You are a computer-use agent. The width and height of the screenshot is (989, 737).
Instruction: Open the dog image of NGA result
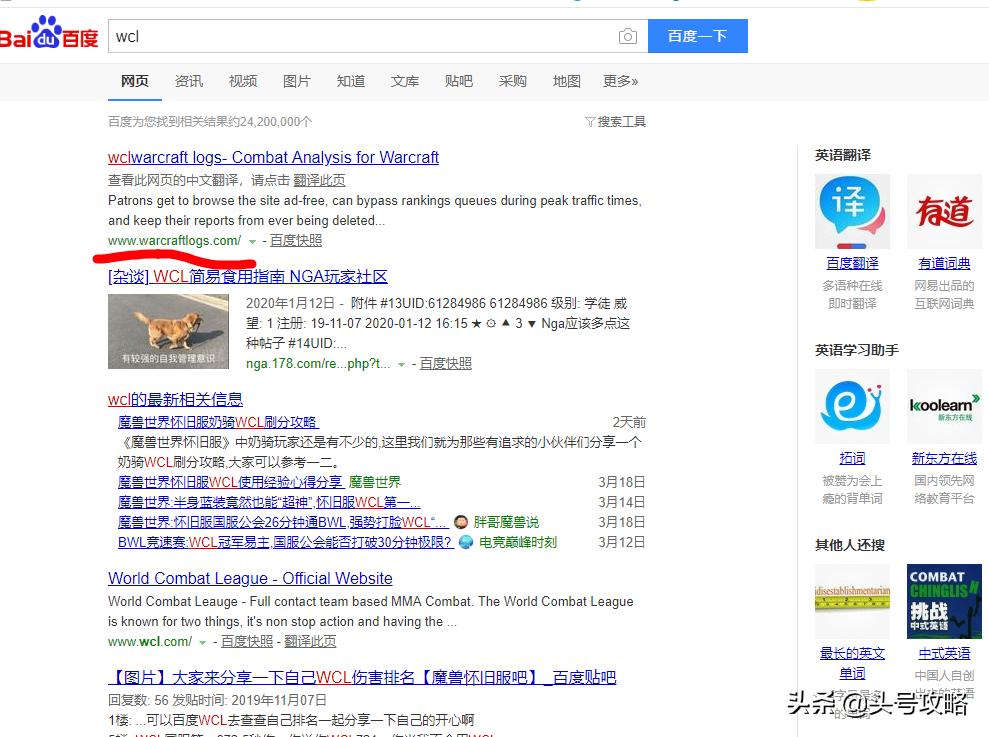[168, 331]
